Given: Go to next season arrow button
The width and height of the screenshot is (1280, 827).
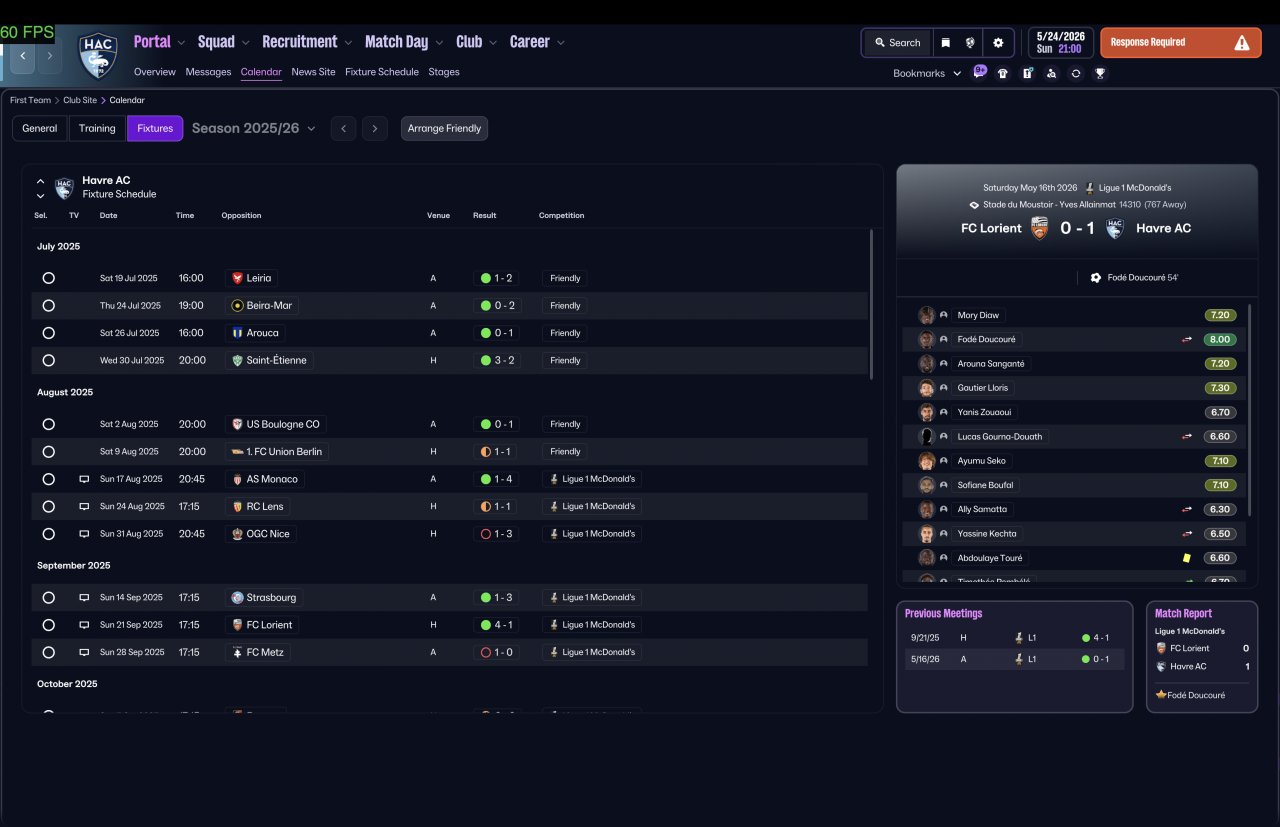Looking at the screenshot, I should click(x=375, y=128).
